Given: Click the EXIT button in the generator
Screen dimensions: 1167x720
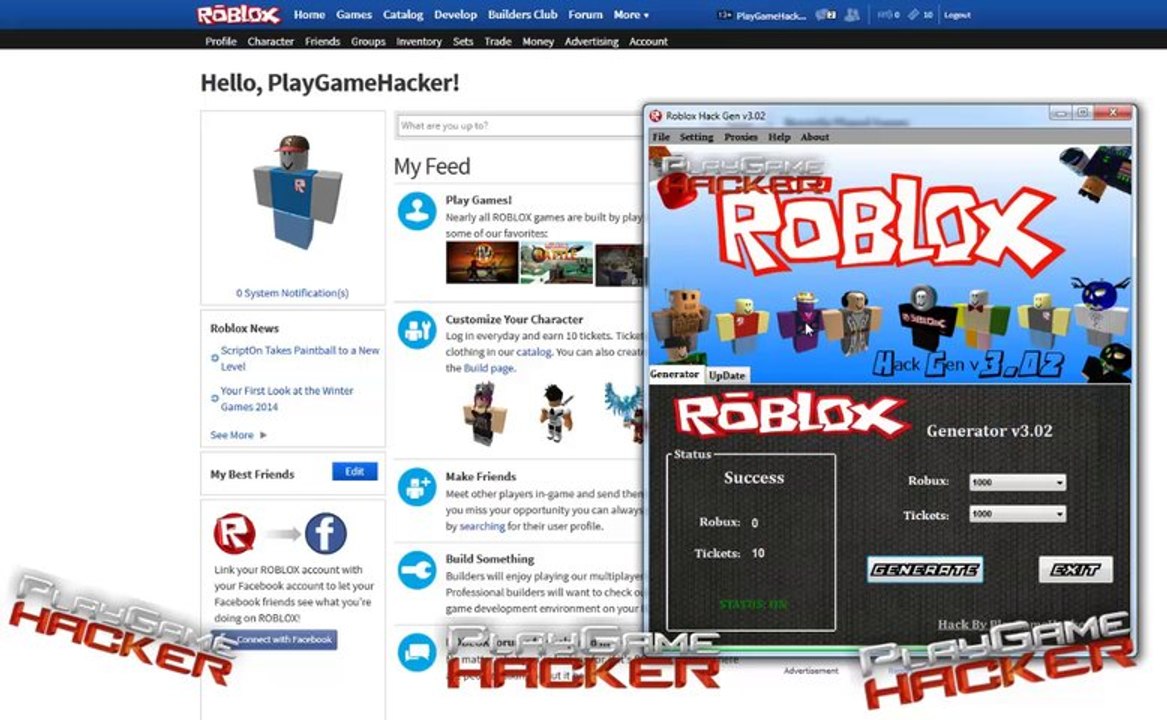Looking at the screenshot, I should 1075,570.
